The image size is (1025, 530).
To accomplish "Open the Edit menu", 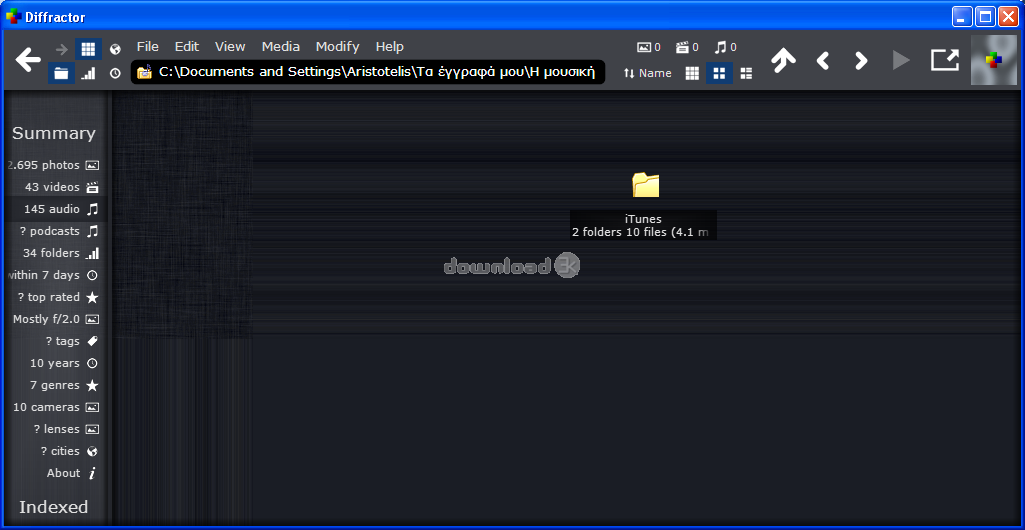I will pos(187,46).
